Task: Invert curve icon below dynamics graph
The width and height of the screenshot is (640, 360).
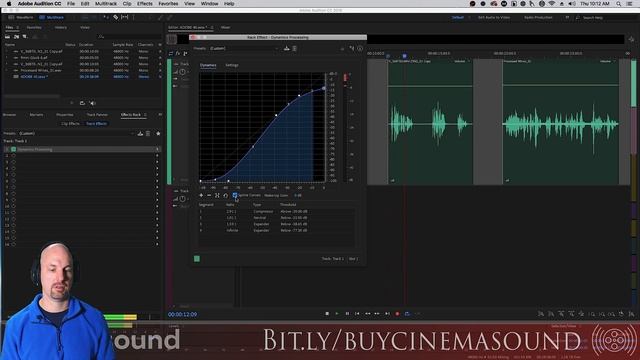Action: pyautogui.click(x=217, y=196)
